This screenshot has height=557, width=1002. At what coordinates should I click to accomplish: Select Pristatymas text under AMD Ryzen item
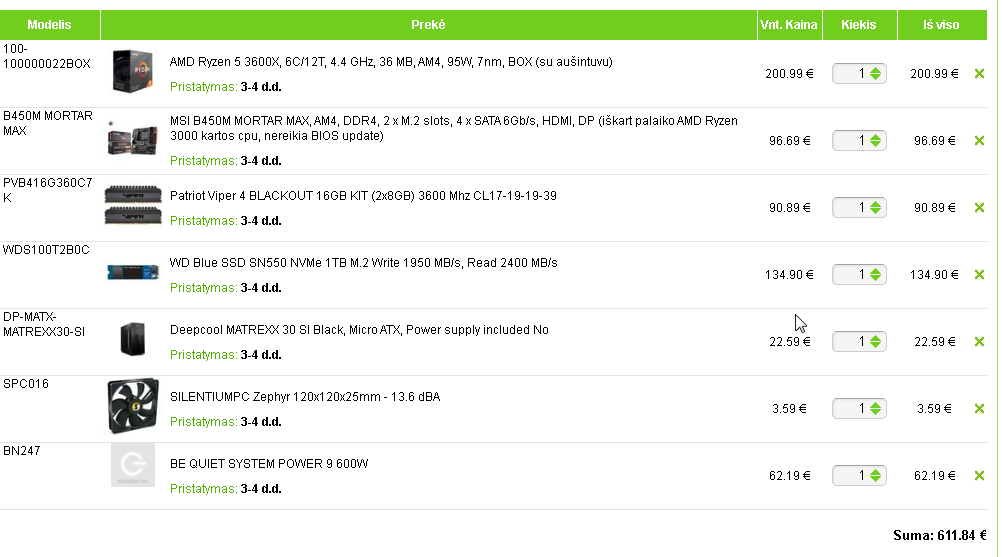[226, 88]
